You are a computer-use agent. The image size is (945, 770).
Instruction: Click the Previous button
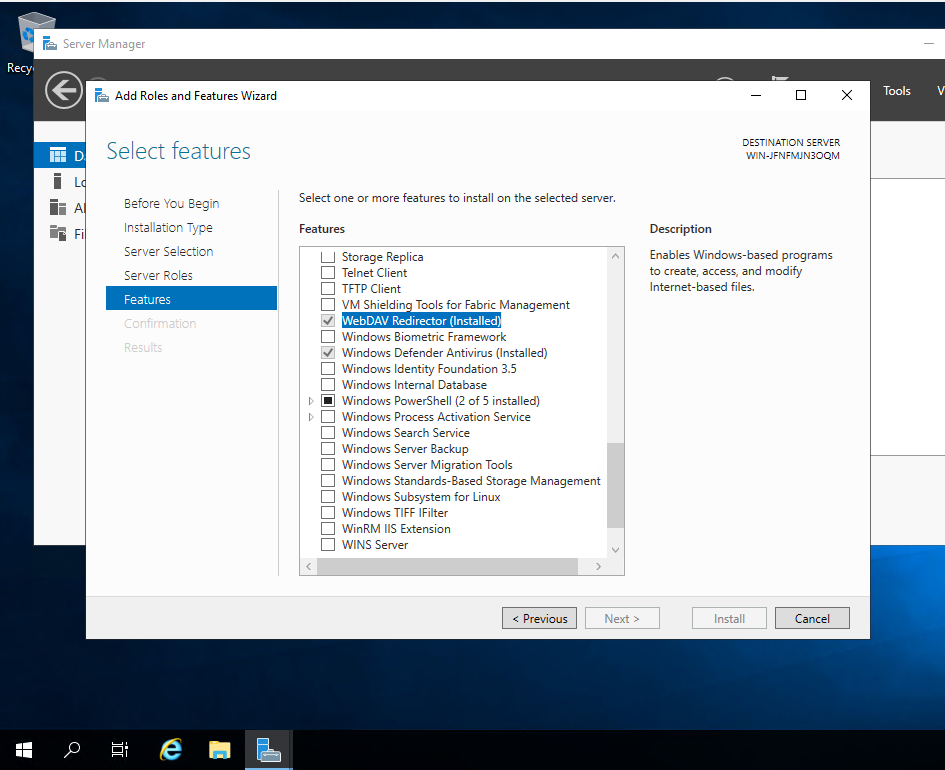tap(539, 618)
